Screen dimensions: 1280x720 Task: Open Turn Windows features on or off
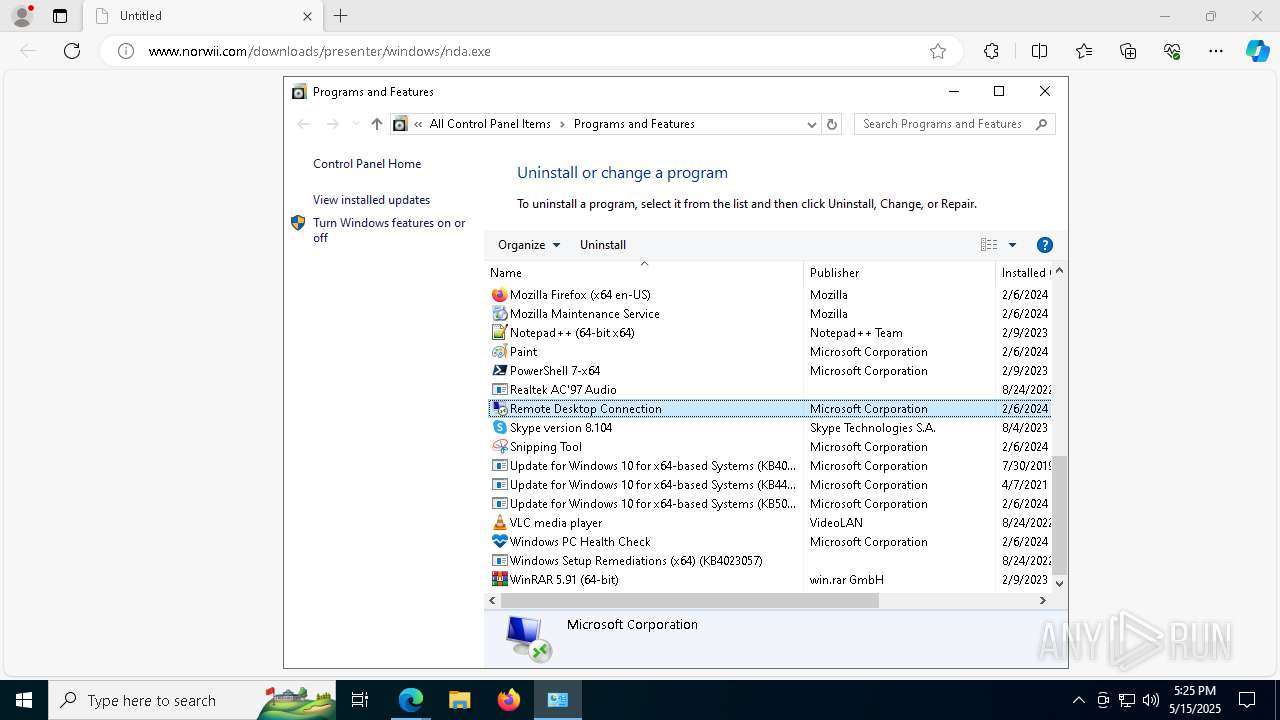pos(389,230)
